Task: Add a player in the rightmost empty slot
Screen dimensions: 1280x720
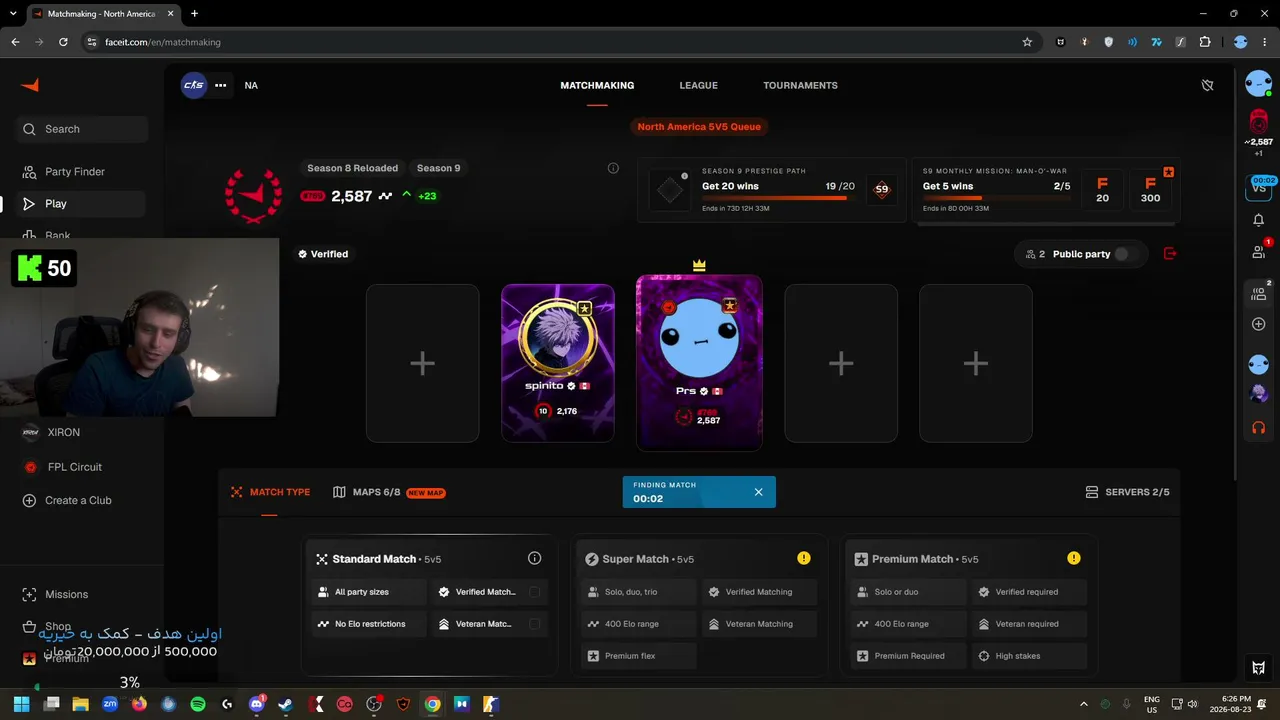Action: 976,363
